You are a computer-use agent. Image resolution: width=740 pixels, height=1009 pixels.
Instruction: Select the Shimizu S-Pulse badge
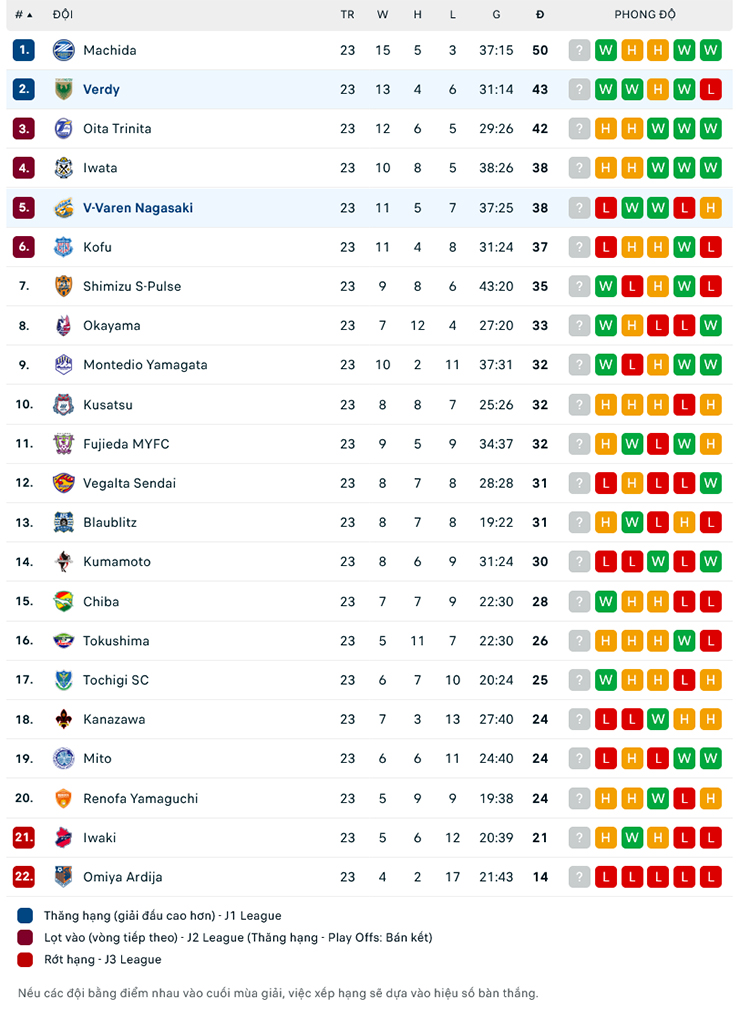63,286
